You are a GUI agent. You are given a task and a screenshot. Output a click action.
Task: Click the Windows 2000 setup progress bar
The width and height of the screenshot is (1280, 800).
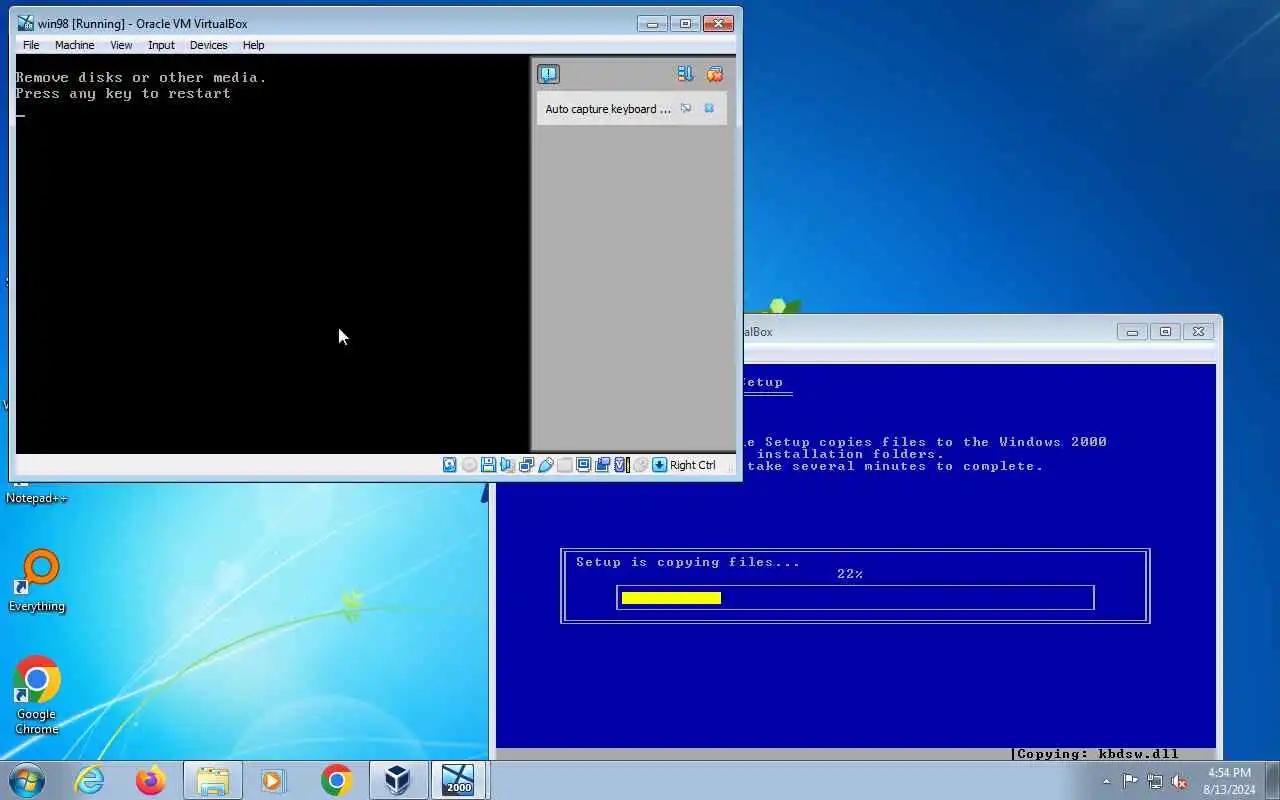(855, 598)
